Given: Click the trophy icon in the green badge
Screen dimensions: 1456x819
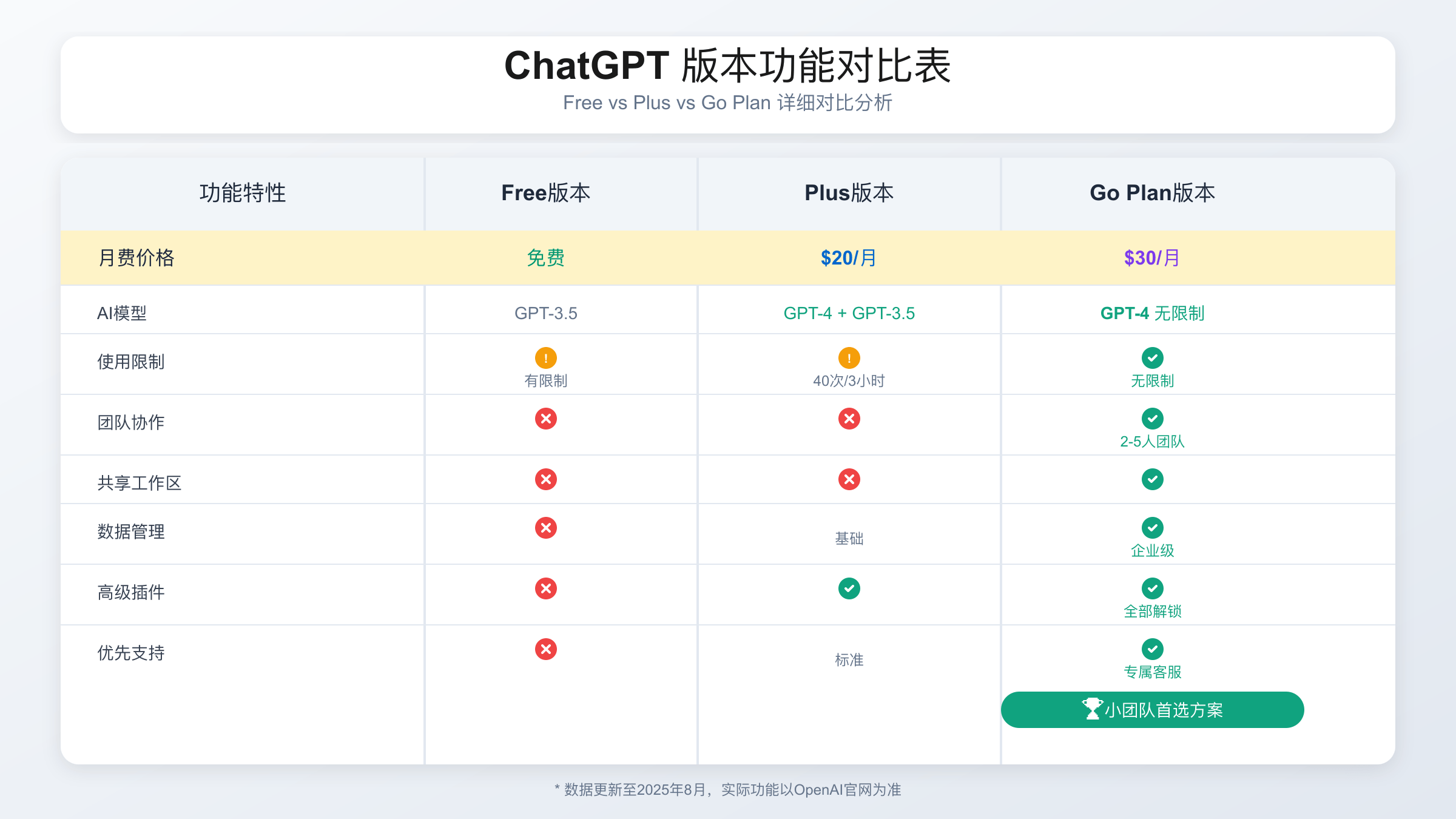Looking at the screenshot, I should [x=1093, y=709].
